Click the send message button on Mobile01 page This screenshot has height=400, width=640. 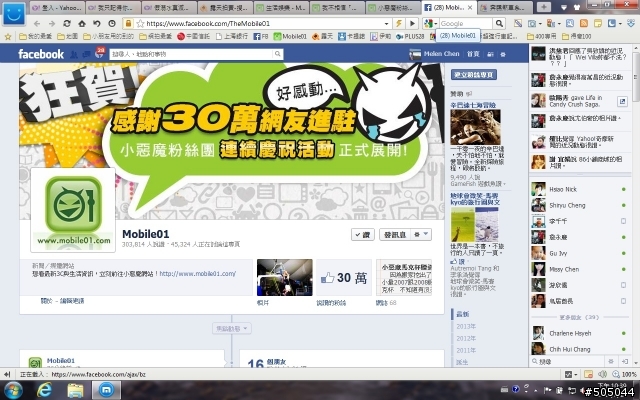pos(394,234)
